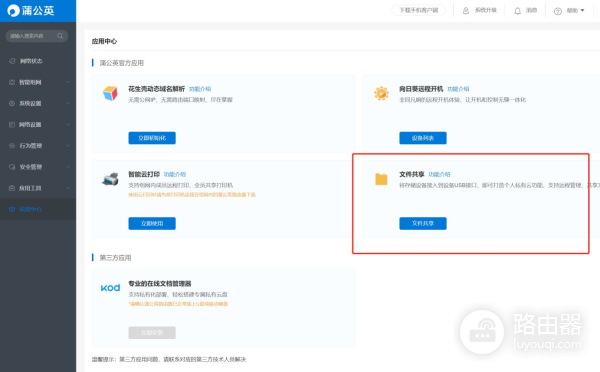The width and height of the screenshot is (600, 372).
Task: Click the 文件共享 card title
Action: [x=412, y=175]
